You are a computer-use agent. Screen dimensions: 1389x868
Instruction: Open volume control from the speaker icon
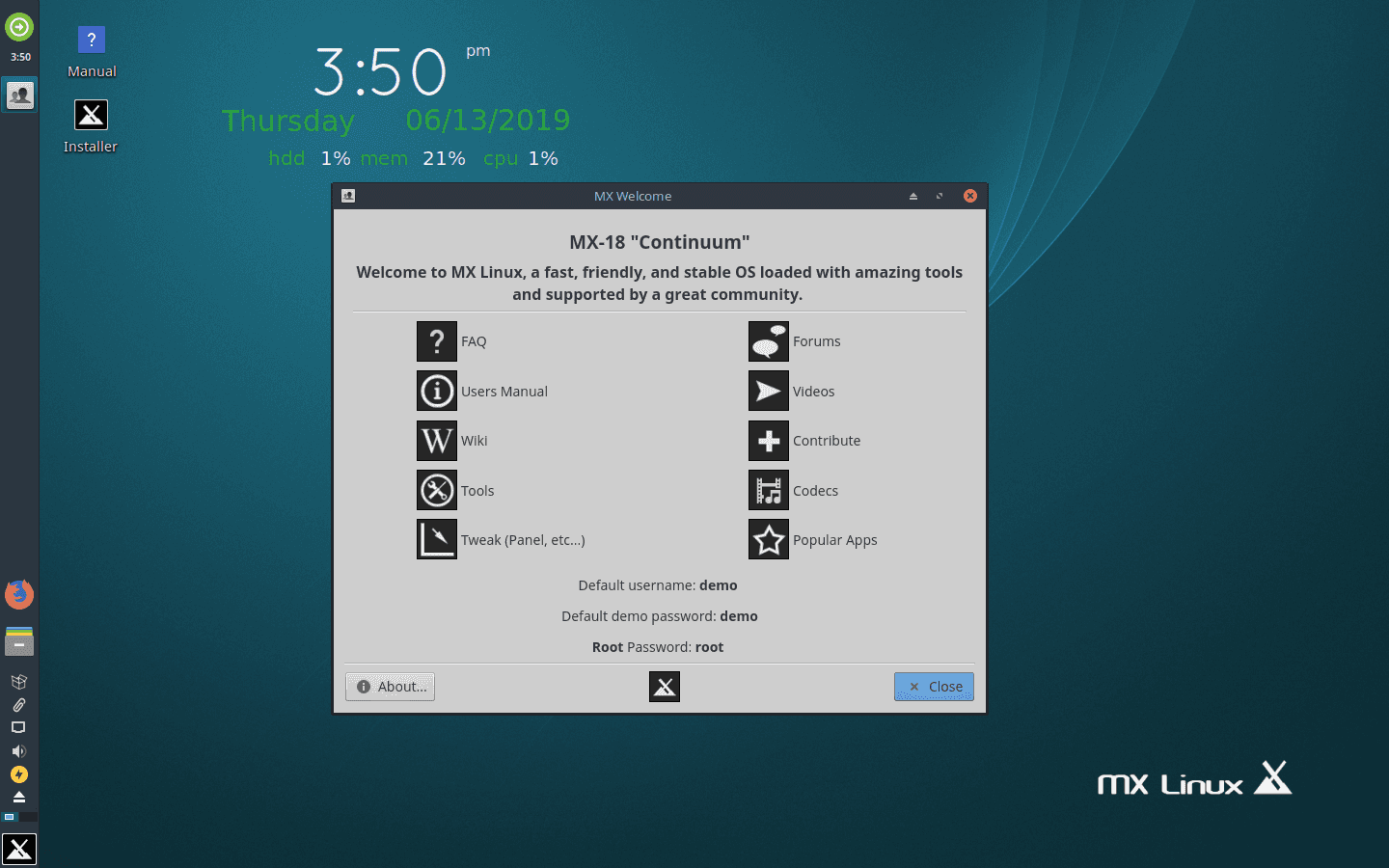[18, 750]
